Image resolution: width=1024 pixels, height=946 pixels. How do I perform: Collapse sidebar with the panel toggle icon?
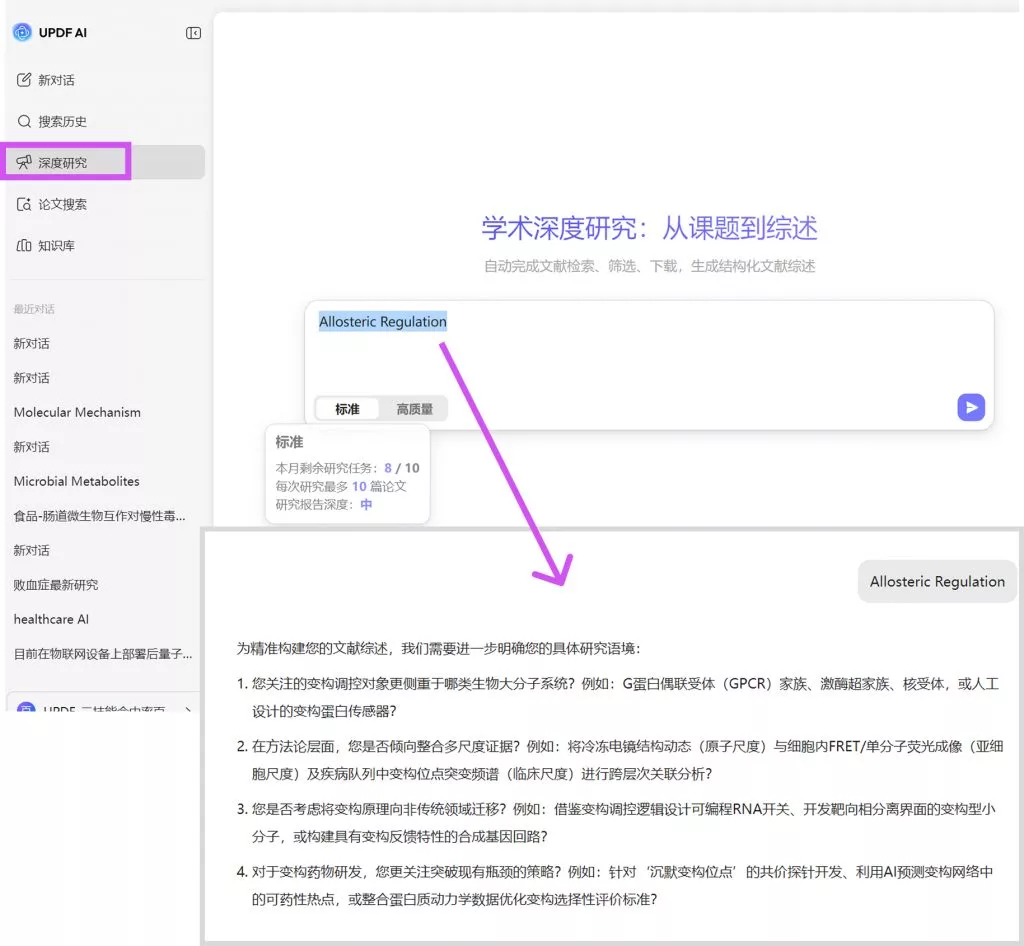pyautogui.click(x=192, y=32)
